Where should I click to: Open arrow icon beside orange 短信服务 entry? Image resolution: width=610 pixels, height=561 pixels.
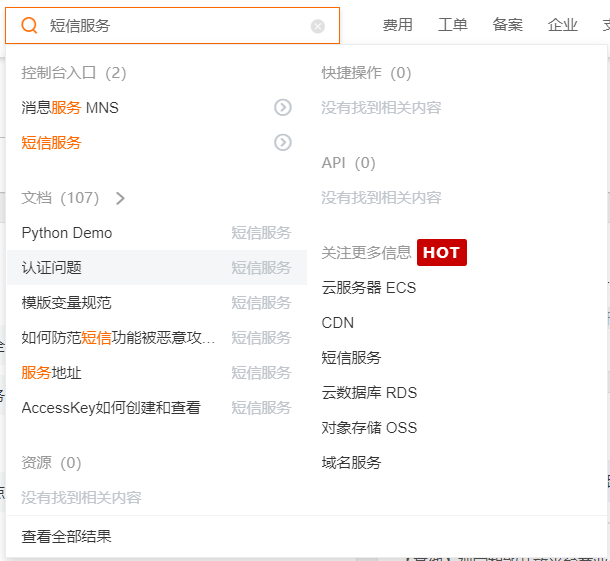point(283,143)
